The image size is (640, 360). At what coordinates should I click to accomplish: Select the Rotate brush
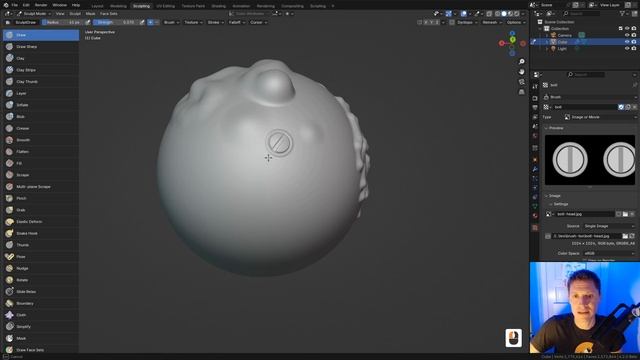click(x=41, y=280)
